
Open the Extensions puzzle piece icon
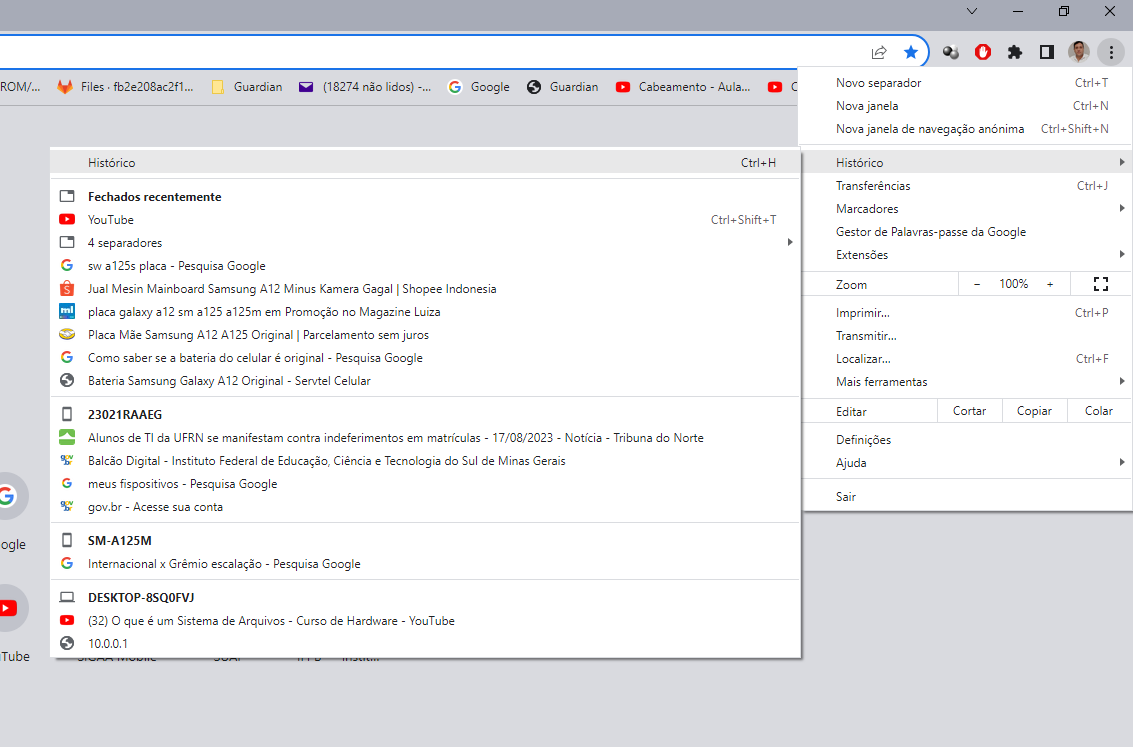1014,52
